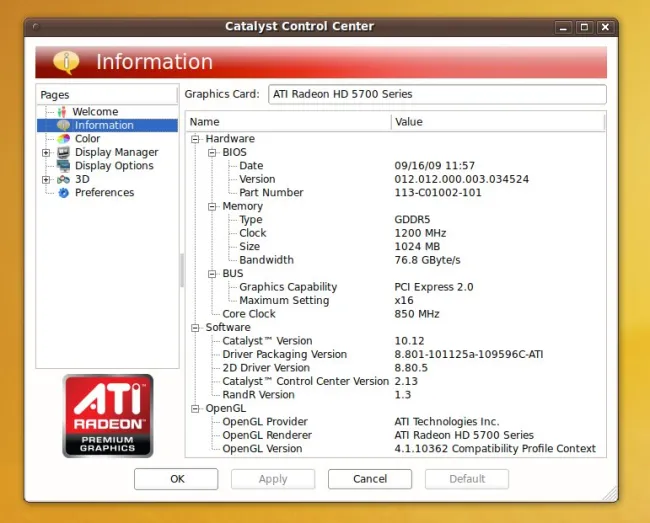650x523 pixels.
Task: Collapse the Memory subsection
Action: coord(213,207)
